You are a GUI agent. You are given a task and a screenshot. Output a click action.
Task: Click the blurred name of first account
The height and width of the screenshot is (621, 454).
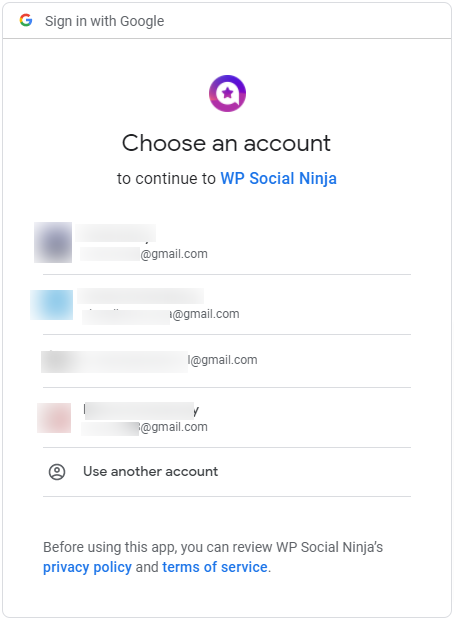pos(115,233)
